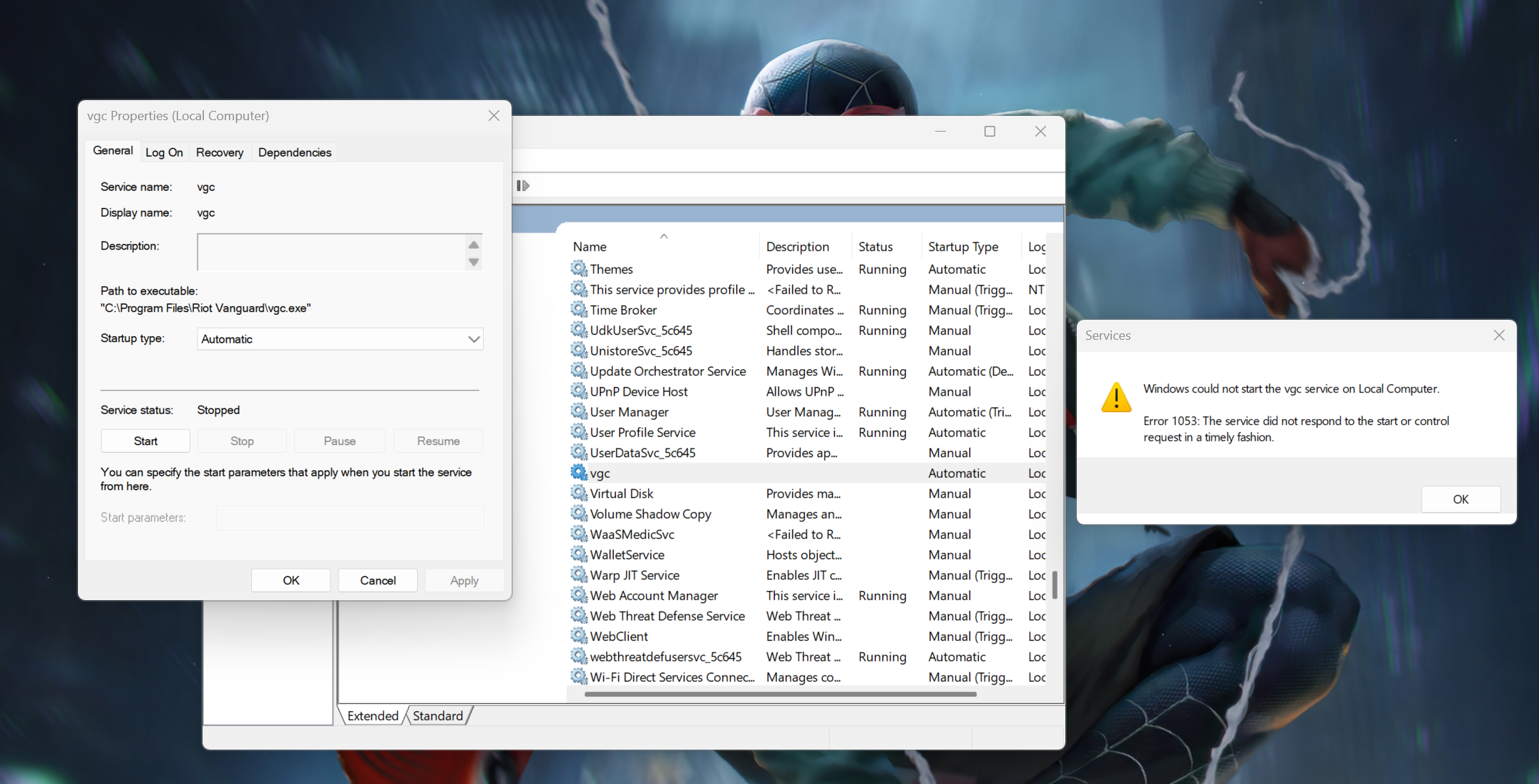Sort services by Description column header
The width and height of the screenshot is (1539, 784).
coord(798,247)
